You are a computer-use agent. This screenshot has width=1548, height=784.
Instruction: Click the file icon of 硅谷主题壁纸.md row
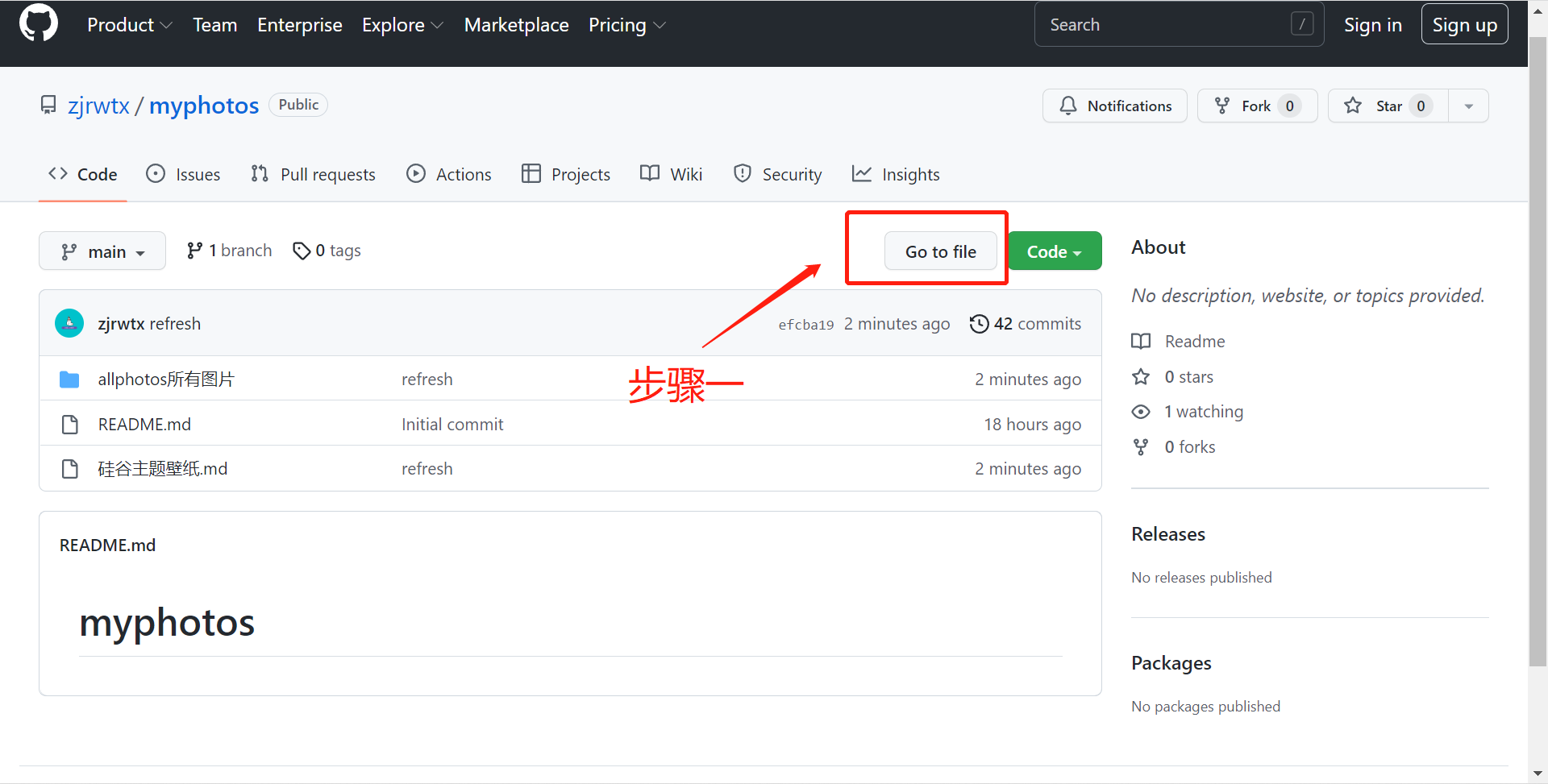coord(70,469)
